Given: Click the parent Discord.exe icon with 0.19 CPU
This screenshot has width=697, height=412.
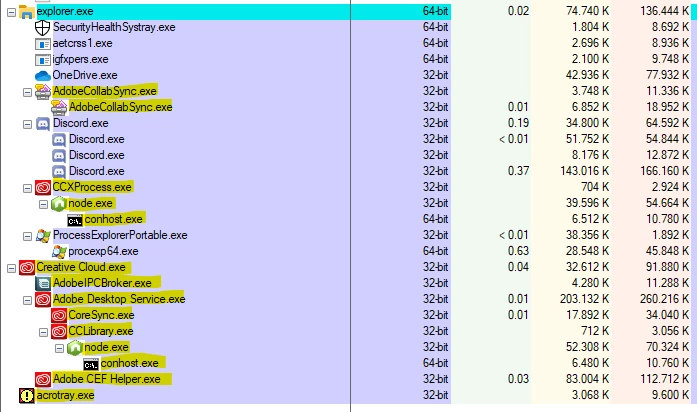Looking at the screenshot, I should click(x=43, y=124).
